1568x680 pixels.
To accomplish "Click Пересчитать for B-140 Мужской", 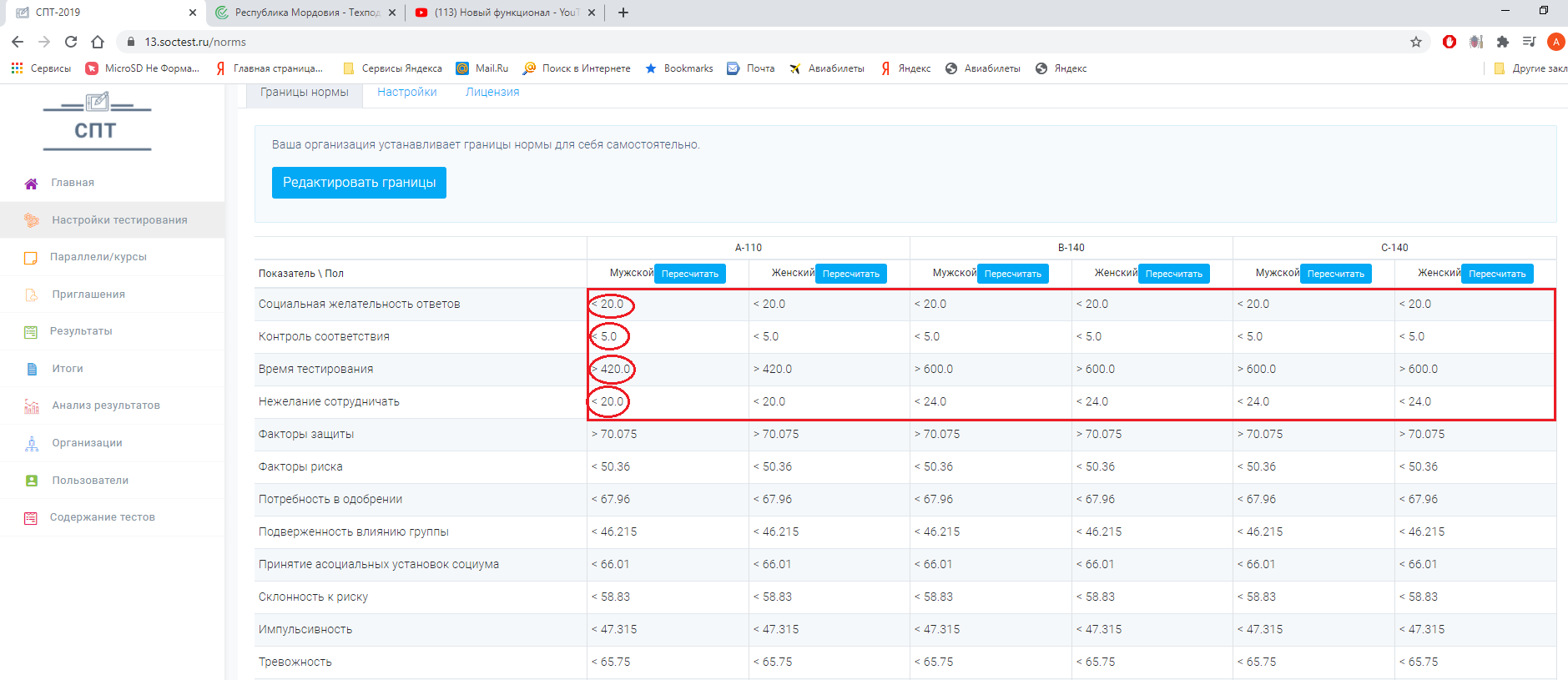I will tap(1013, 274).
